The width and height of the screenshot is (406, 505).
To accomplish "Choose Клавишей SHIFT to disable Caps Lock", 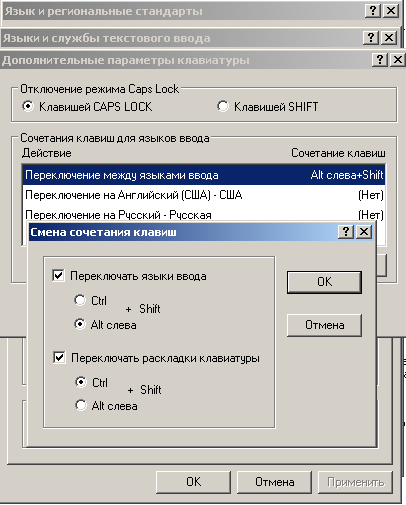I will click(x=223, y=107).
